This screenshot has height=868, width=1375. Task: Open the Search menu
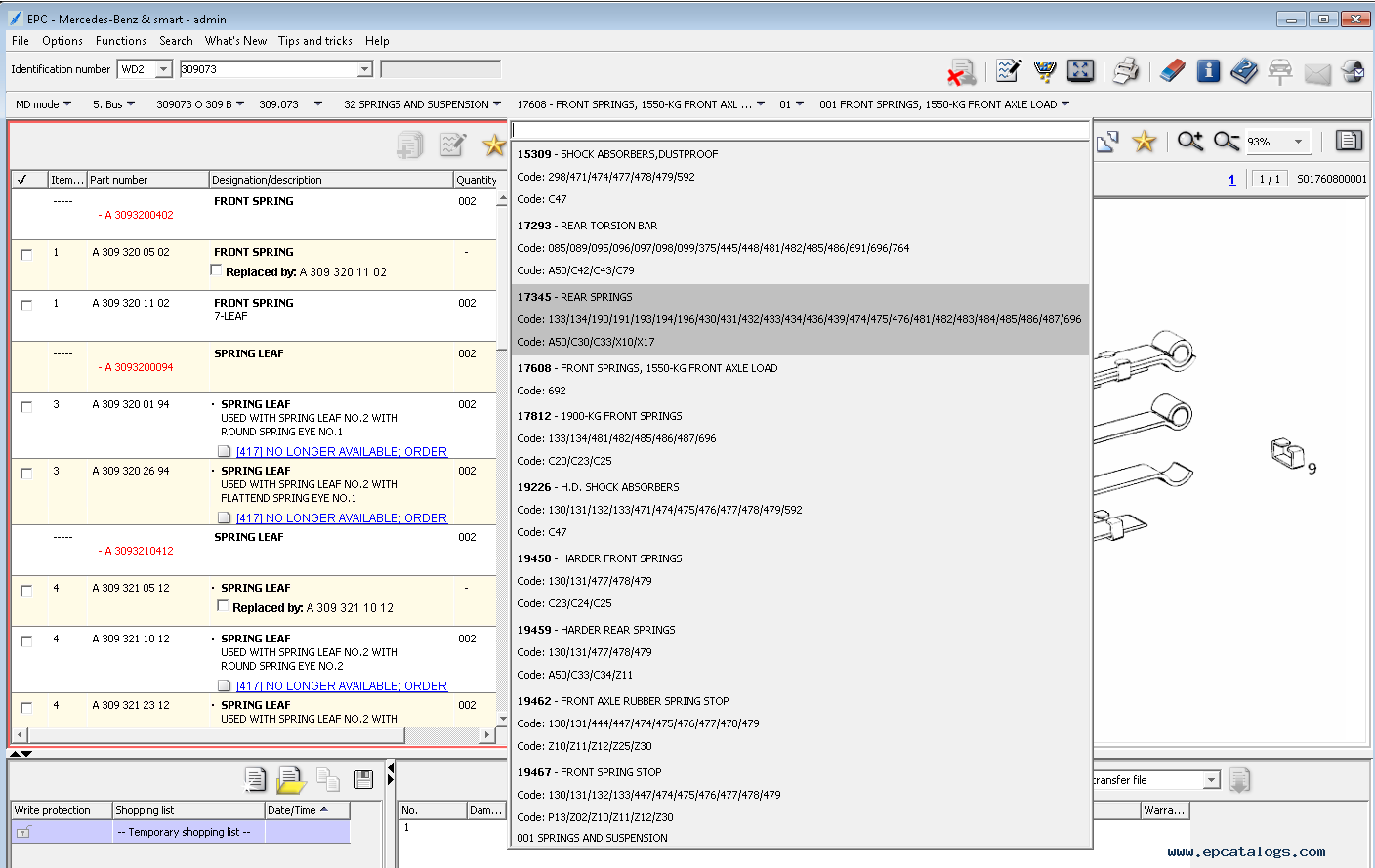[176, 41]
